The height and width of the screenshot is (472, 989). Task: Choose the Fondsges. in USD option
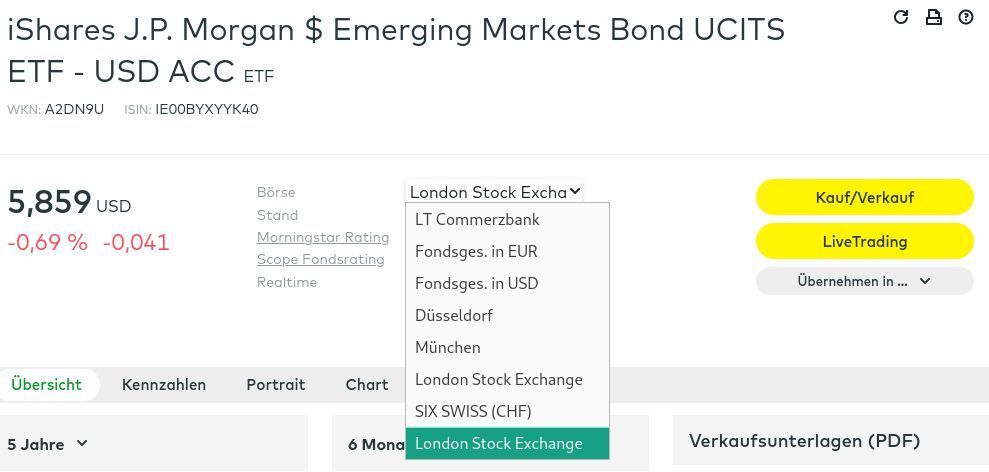[x=476, y=283]
